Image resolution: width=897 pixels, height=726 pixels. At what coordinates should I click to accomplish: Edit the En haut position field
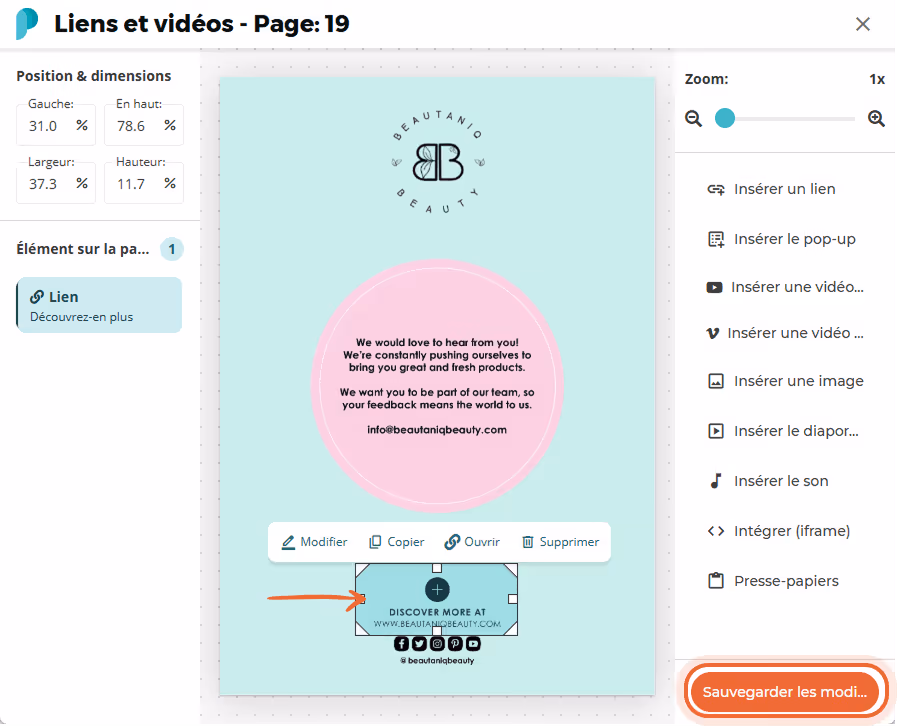tap(144, 126)
